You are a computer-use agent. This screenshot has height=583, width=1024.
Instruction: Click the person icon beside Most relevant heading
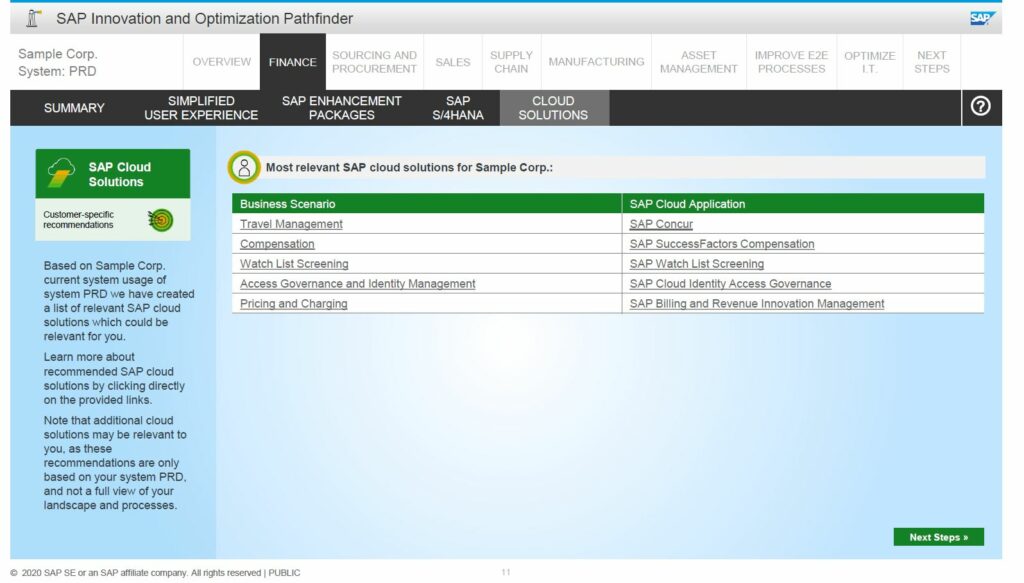pyautogui.click(x=244, y=168)
